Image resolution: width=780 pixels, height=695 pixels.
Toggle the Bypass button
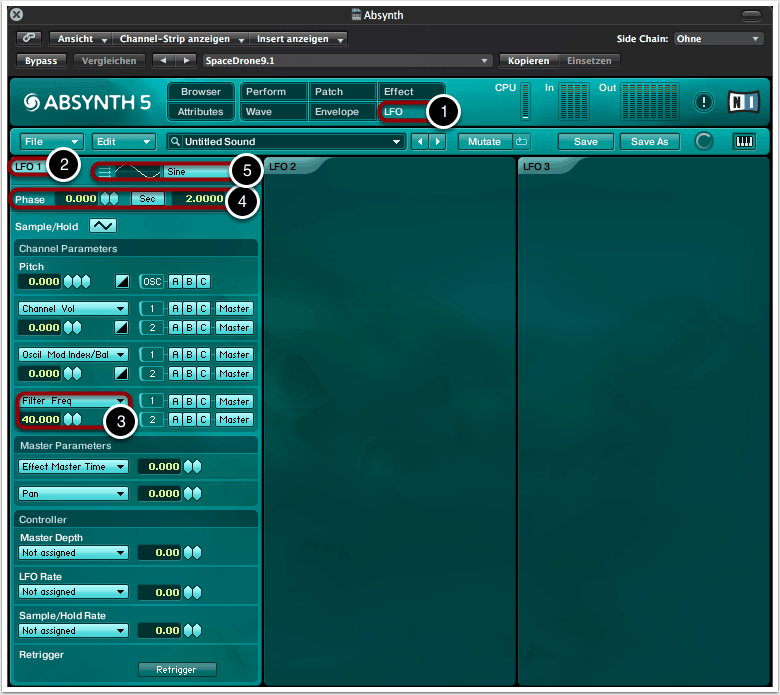[42, 61]
